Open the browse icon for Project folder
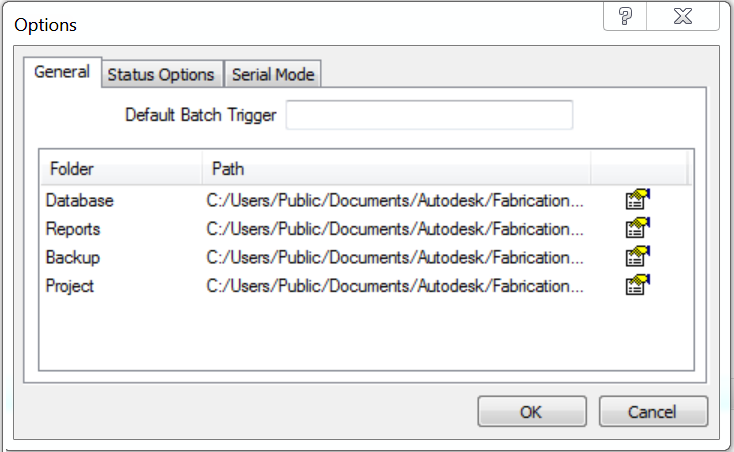 (x=638, y=286)
